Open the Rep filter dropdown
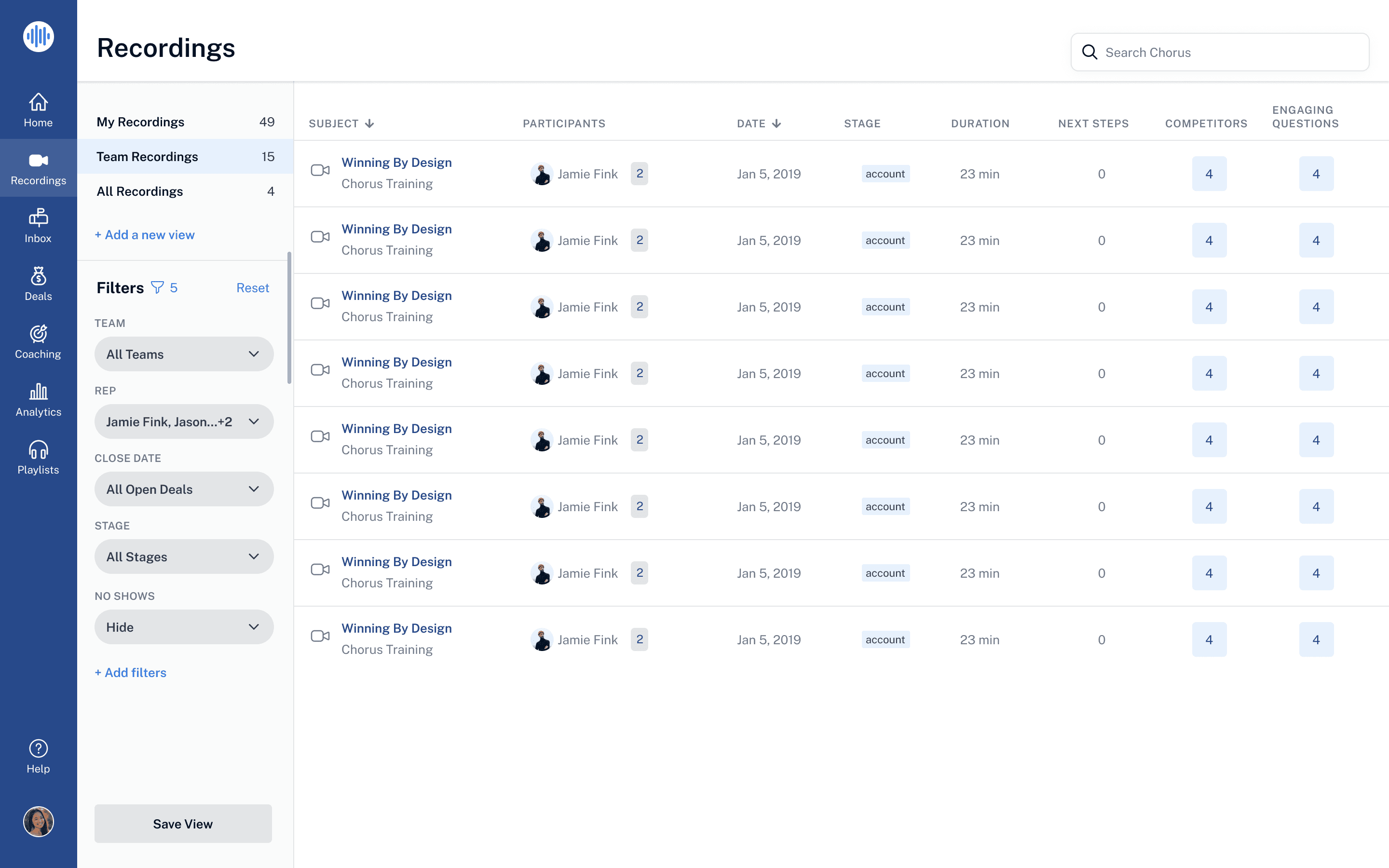The width and height of the screenshot is (1389, 868). tap(184, 421)
